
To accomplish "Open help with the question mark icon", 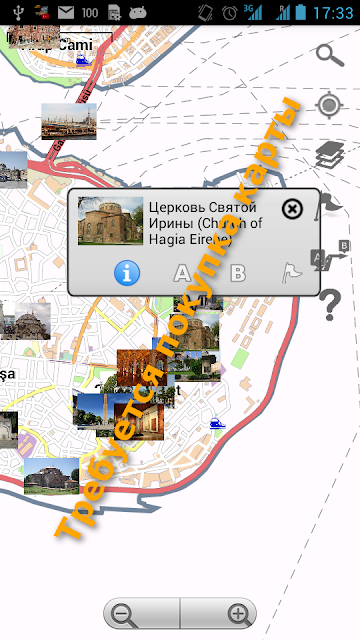I will click(330, 304).
